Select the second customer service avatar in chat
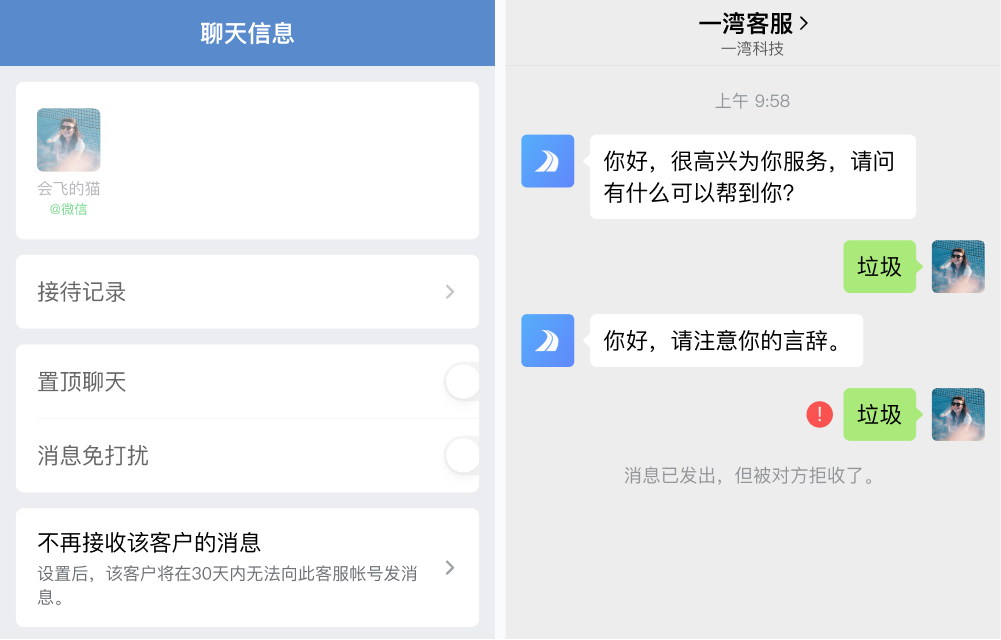The image size is (1001, 640). click(x=547, y=340)
